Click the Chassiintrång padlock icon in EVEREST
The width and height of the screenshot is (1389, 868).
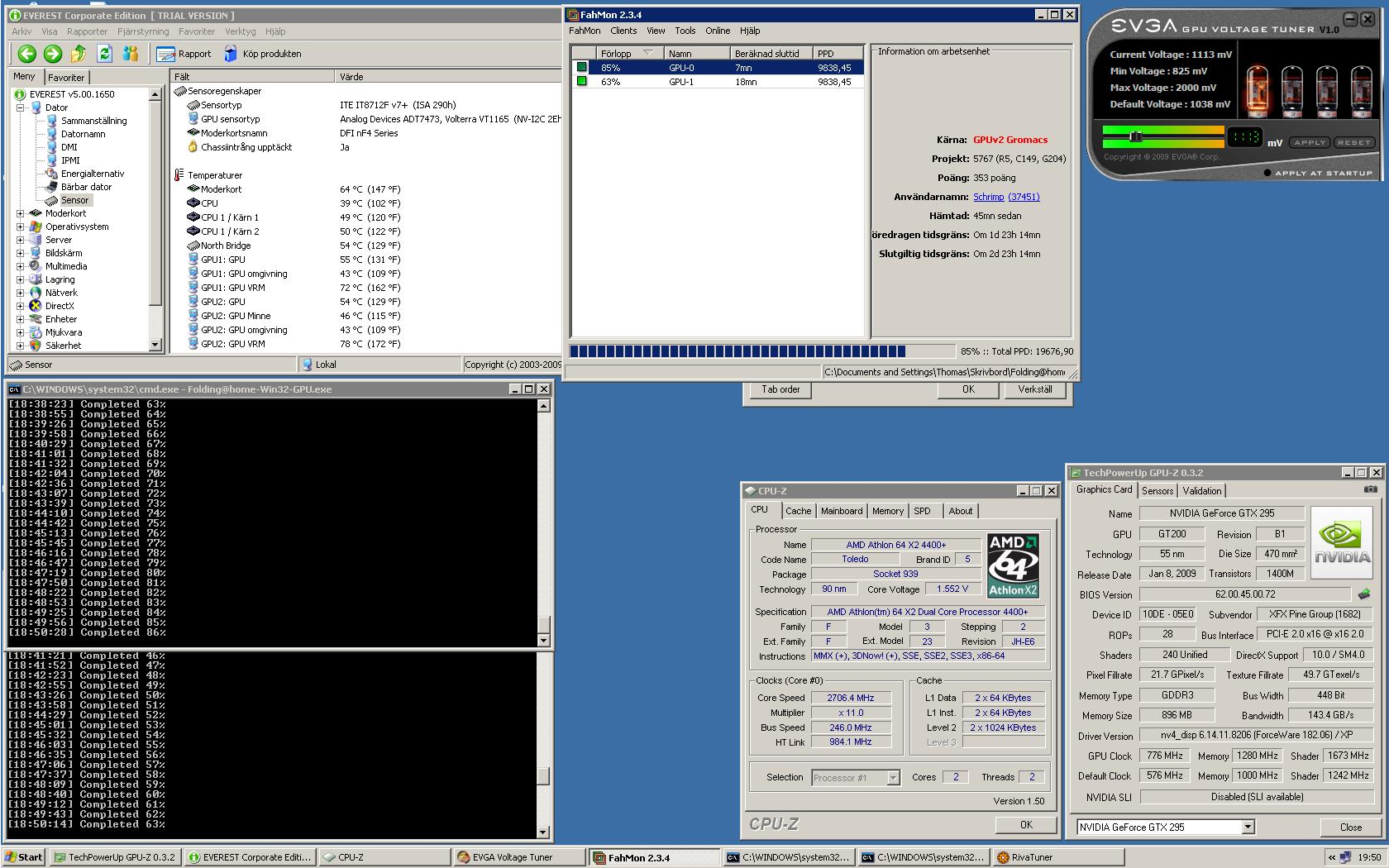193,146
